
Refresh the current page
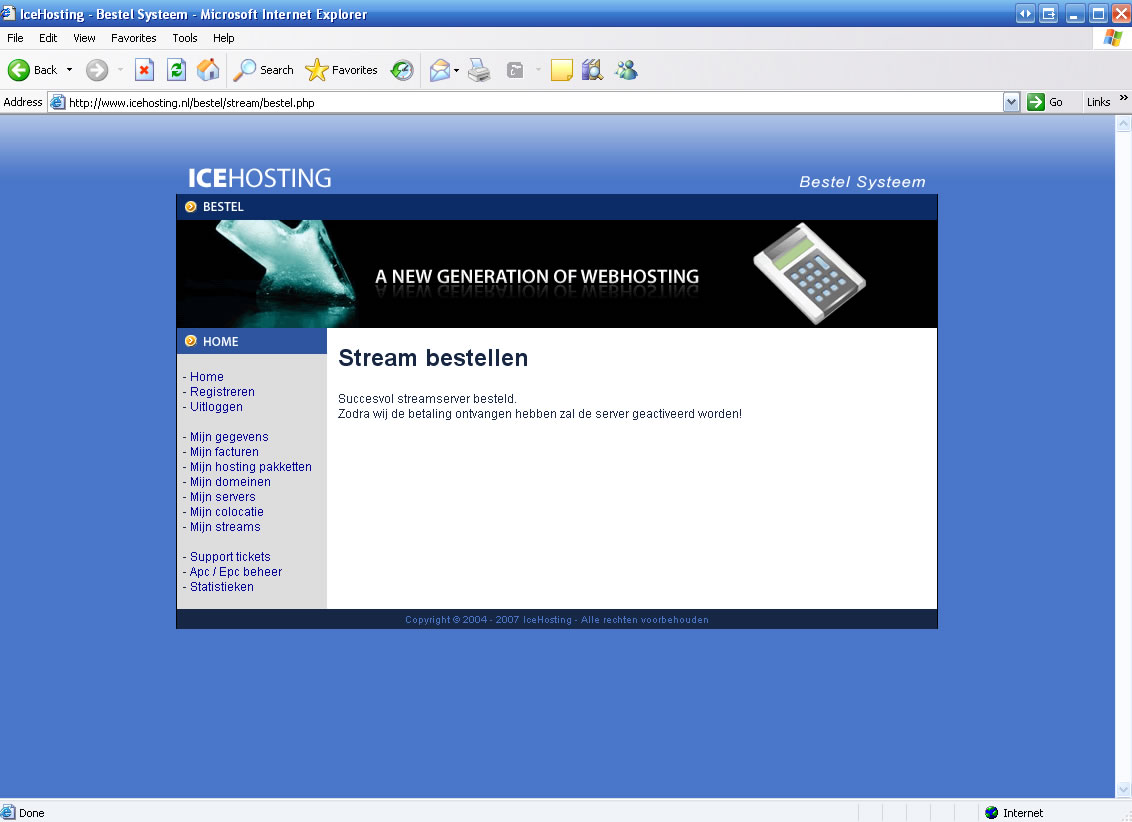[x=176, y=70]
